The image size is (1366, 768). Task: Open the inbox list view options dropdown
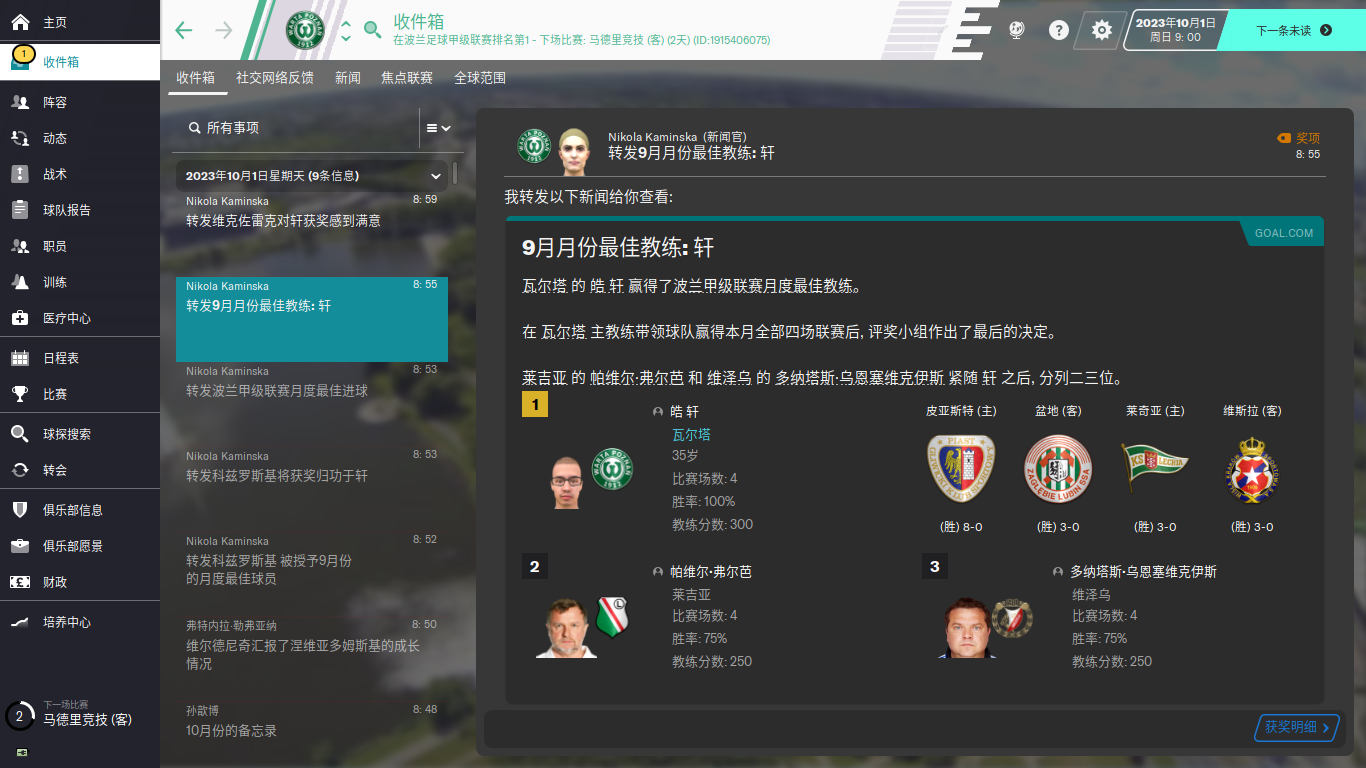point(438,128)
